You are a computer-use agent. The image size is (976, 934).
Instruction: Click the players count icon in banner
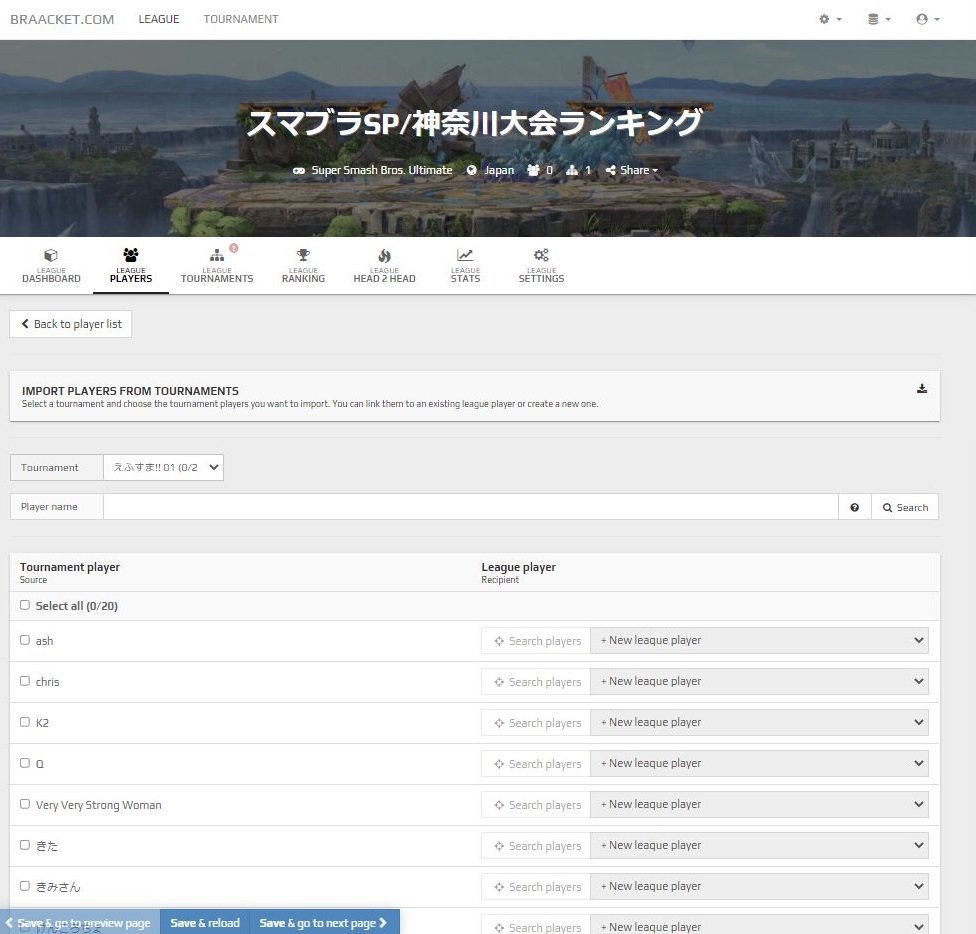click(x=533, y=170)
